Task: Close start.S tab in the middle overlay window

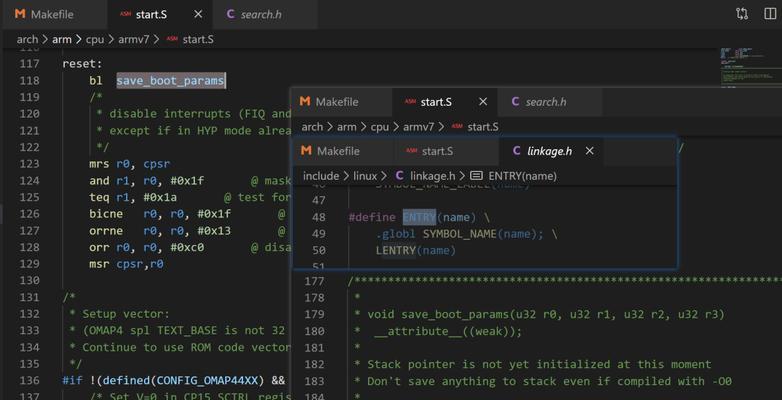Action: click(x=483, y=102)
